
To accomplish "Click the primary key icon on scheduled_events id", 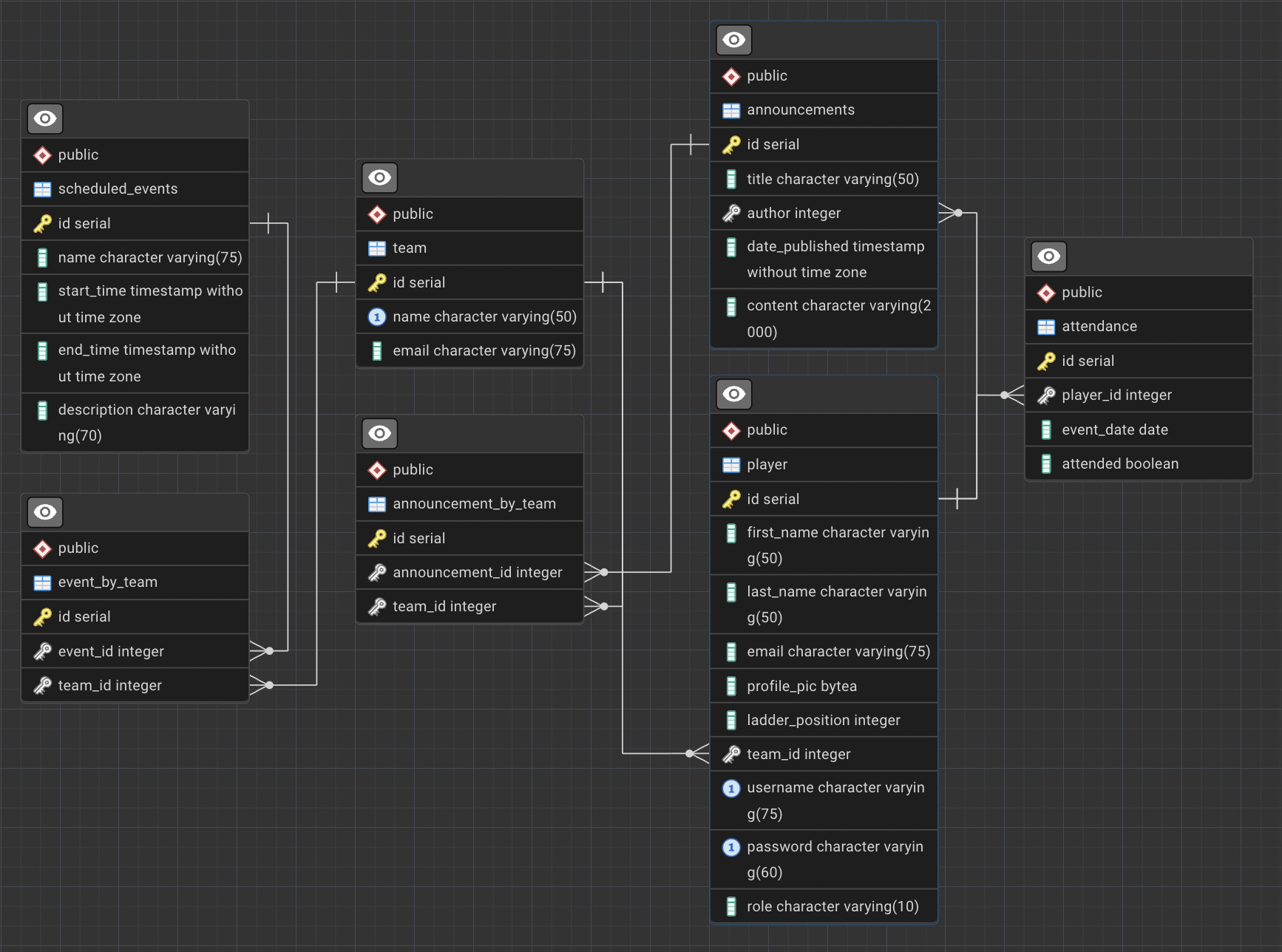I will click(44, 222).
